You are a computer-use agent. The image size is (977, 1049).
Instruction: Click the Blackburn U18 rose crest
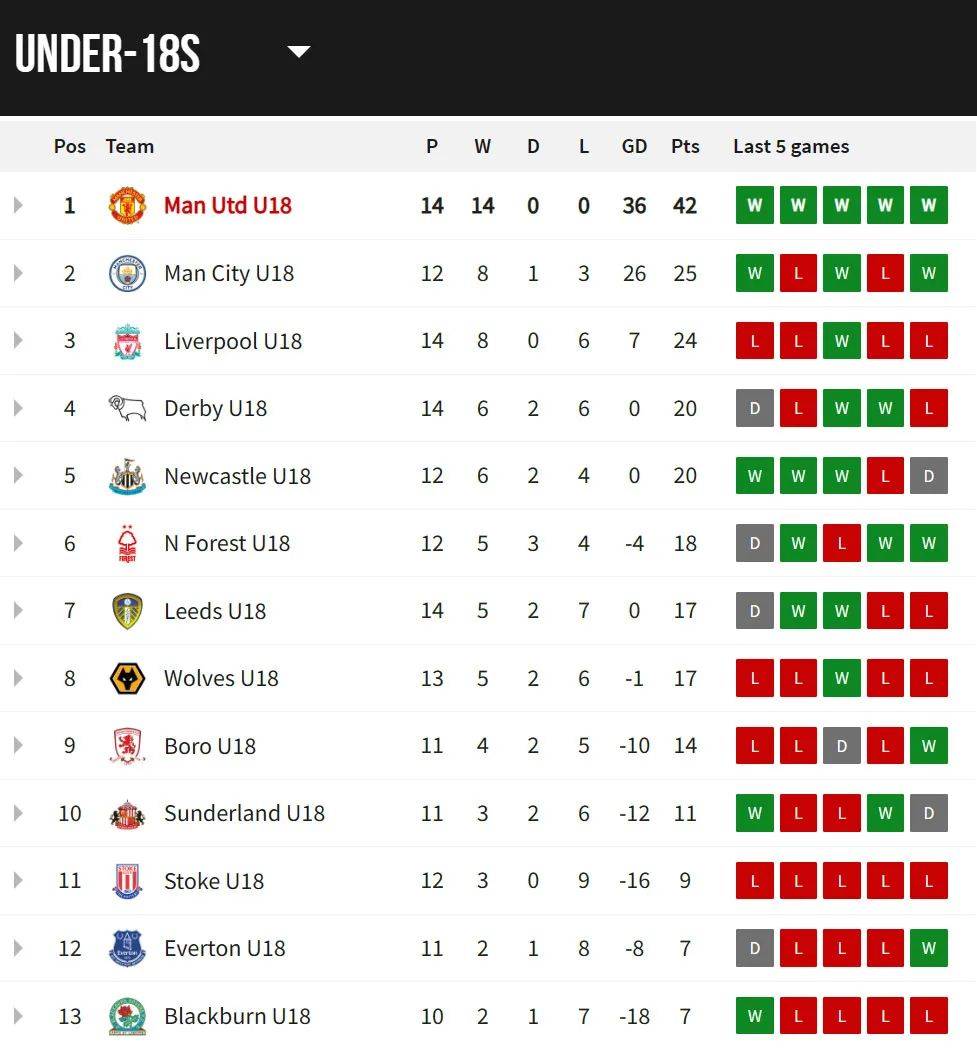pyautogui.click(x=127, y=1016)
